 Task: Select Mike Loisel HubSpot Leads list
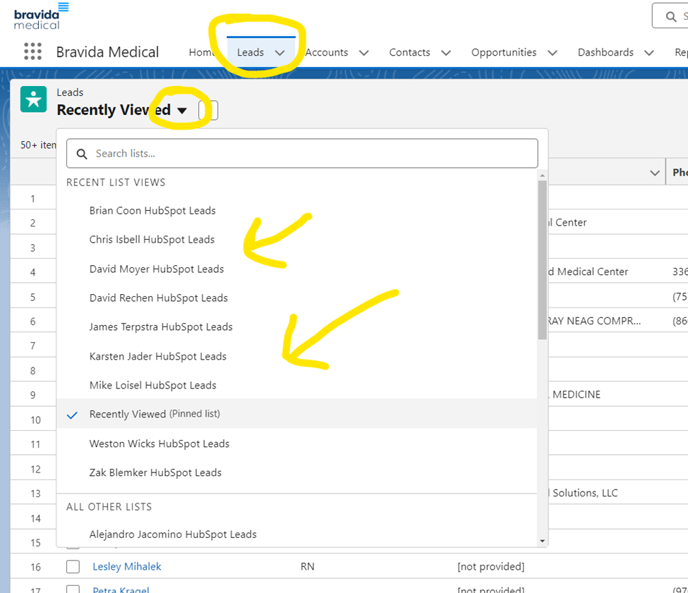pyautogui.click(x=297, y=385)
